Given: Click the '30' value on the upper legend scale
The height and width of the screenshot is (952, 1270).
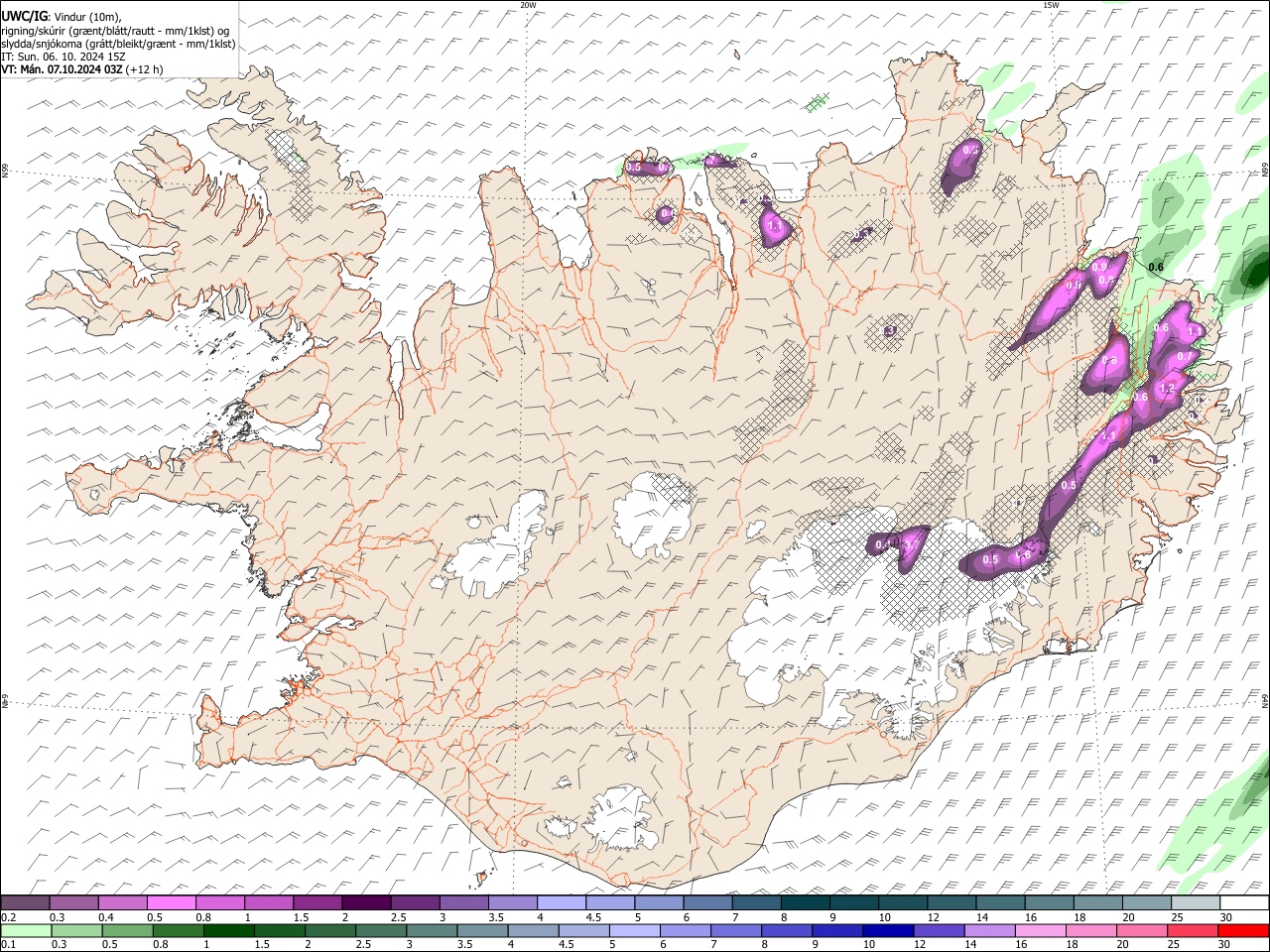Looking at the screenshot, I should (x=1226, y=917).
